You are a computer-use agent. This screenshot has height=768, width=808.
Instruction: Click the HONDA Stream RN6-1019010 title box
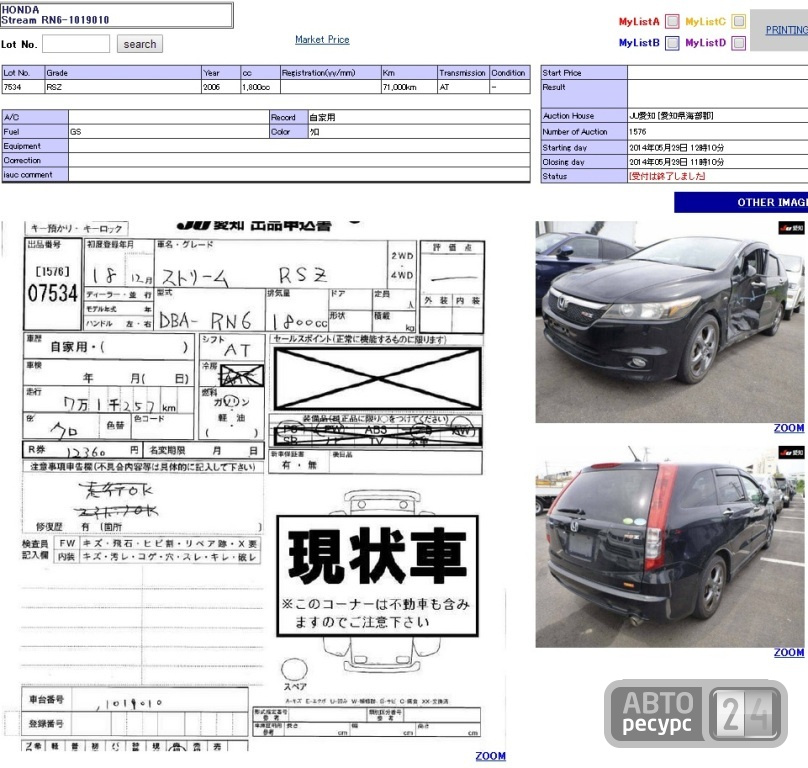pyautogui.click(x=116, y=15)
